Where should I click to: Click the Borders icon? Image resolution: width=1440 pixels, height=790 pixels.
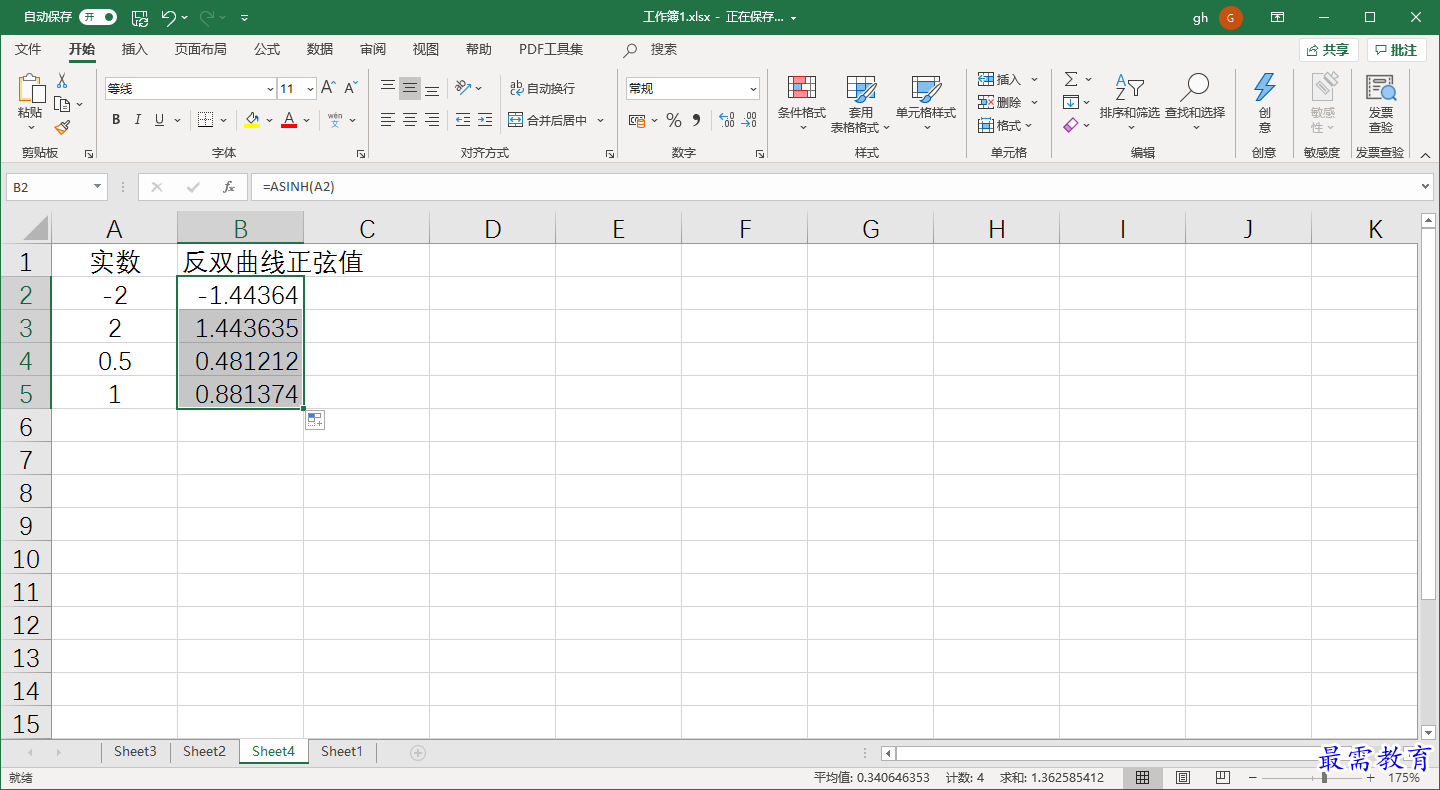205,120
